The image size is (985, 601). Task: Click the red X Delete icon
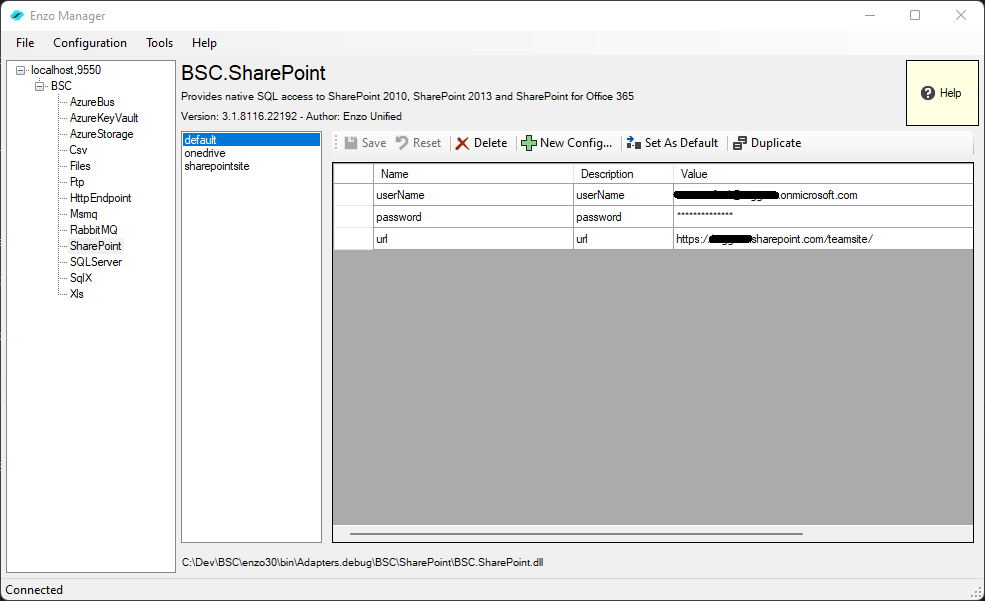click(462, 143)
